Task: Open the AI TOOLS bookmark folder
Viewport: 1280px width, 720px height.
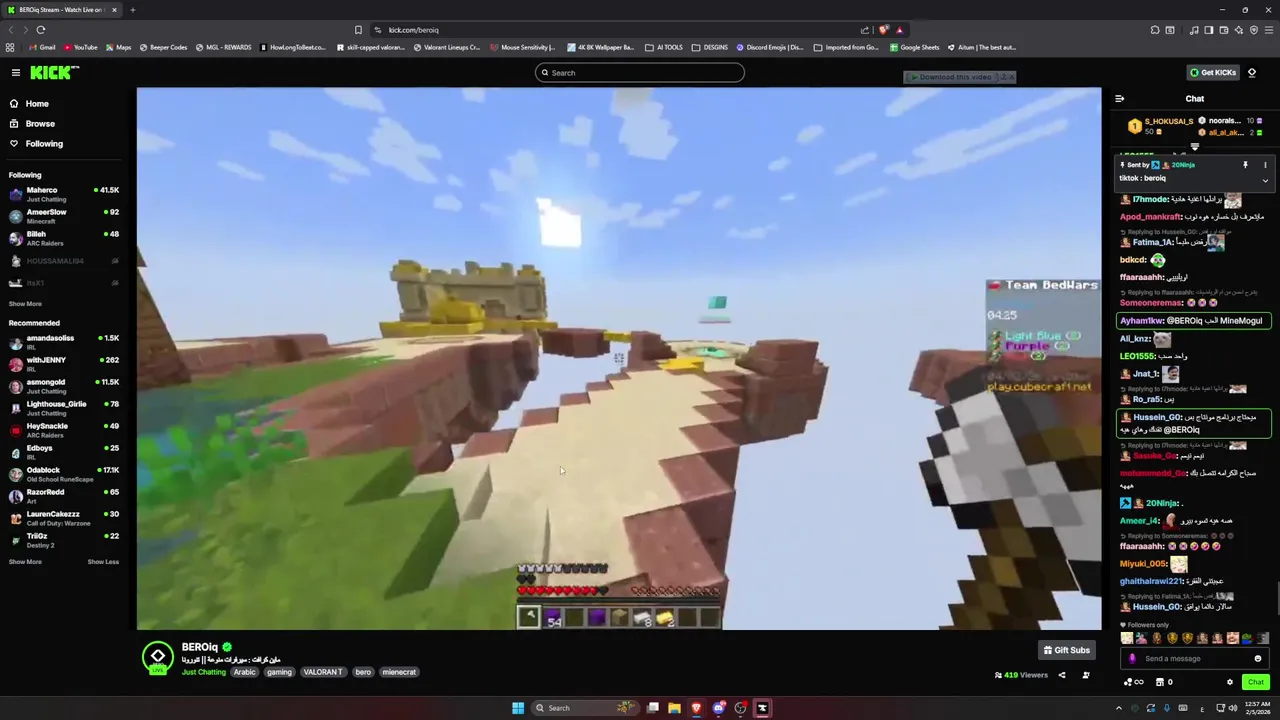Action: click(x=664, y=47)
